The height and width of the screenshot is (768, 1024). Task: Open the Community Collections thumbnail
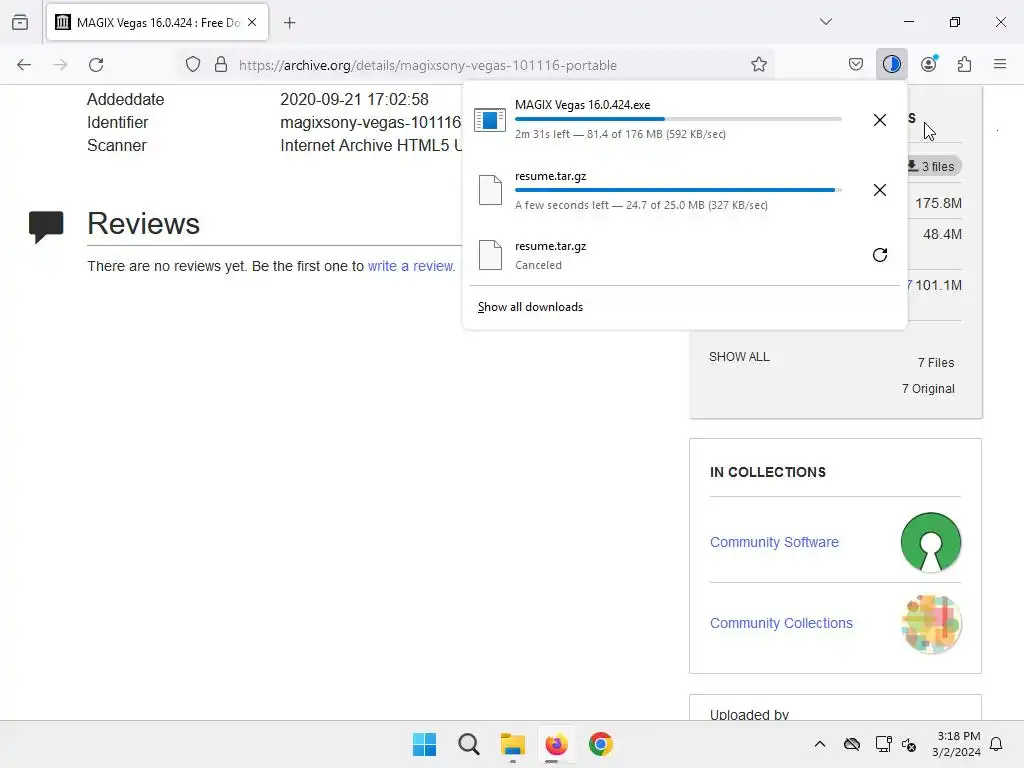931,623
